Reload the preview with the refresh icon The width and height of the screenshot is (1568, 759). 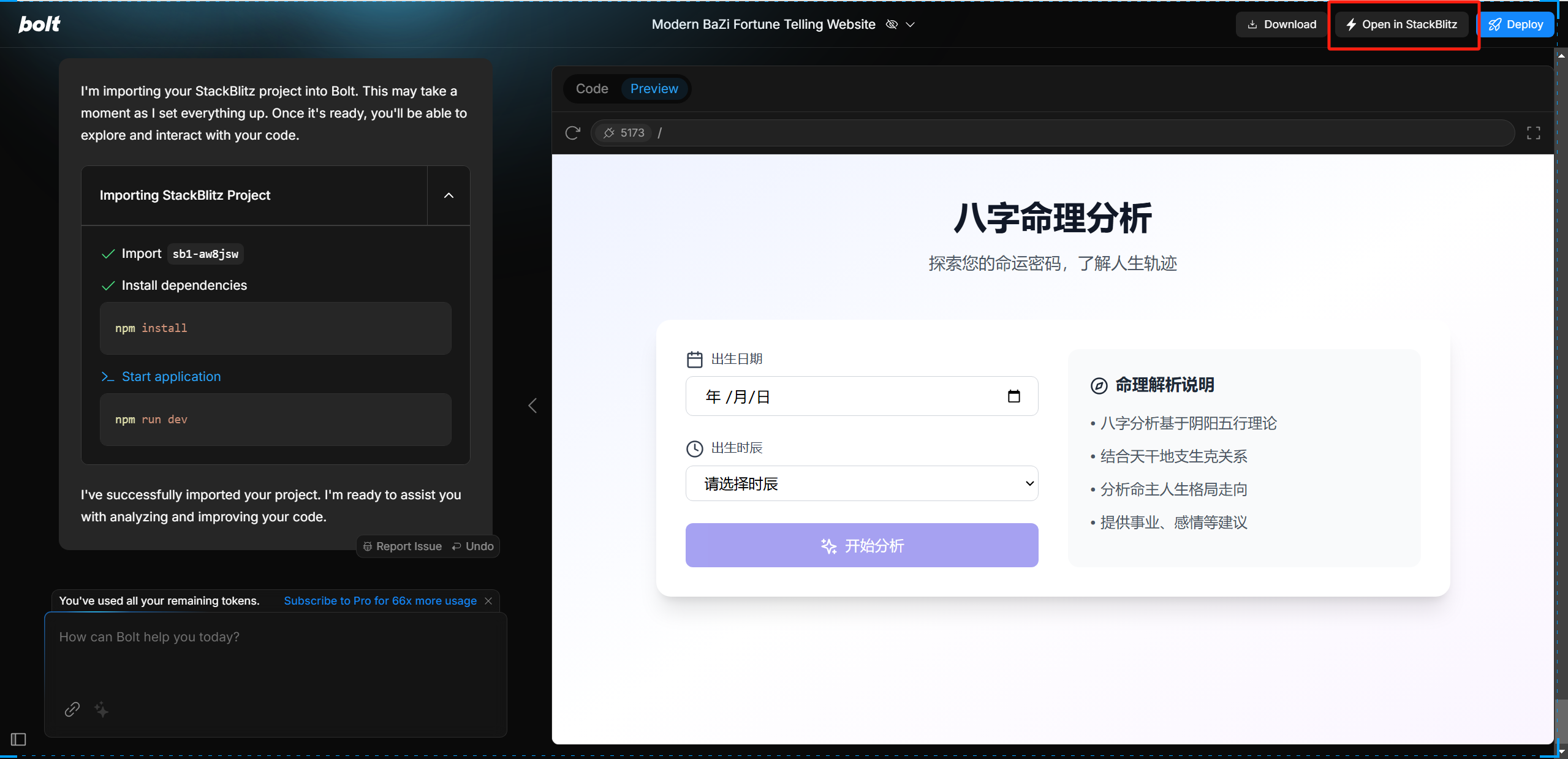pos(572,132)
